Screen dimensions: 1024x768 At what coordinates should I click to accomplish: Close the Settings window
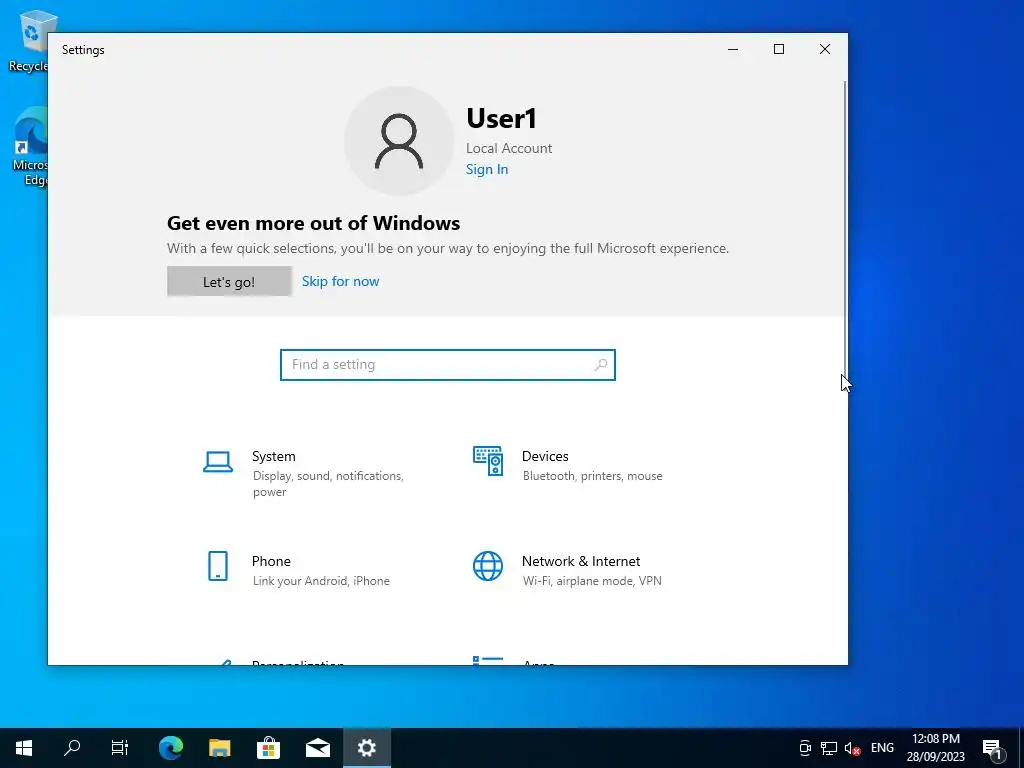(x=825, y=49)
